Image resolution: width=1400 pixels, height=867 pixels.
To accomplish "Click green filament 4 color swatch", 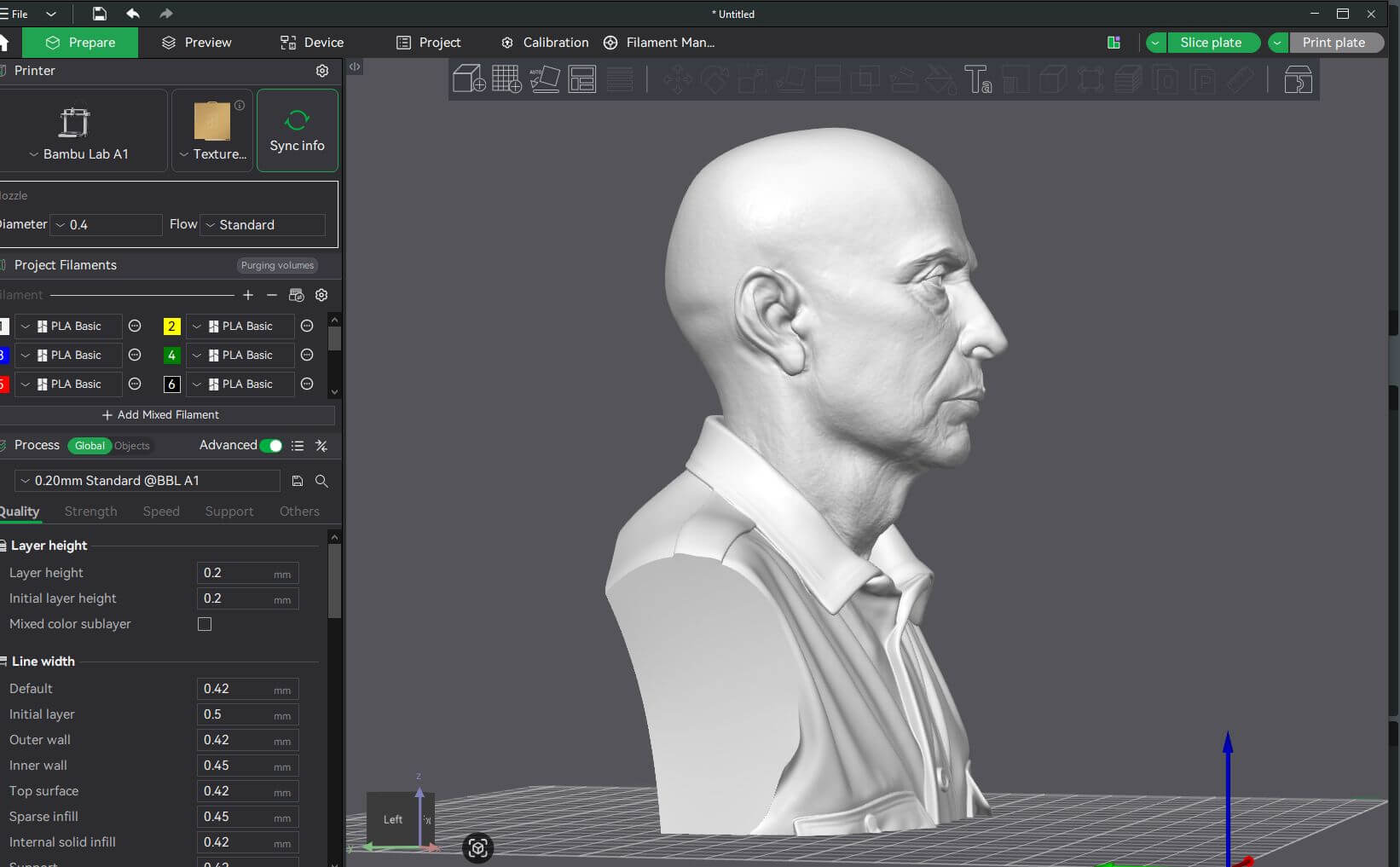I will (x=171, y=355).
